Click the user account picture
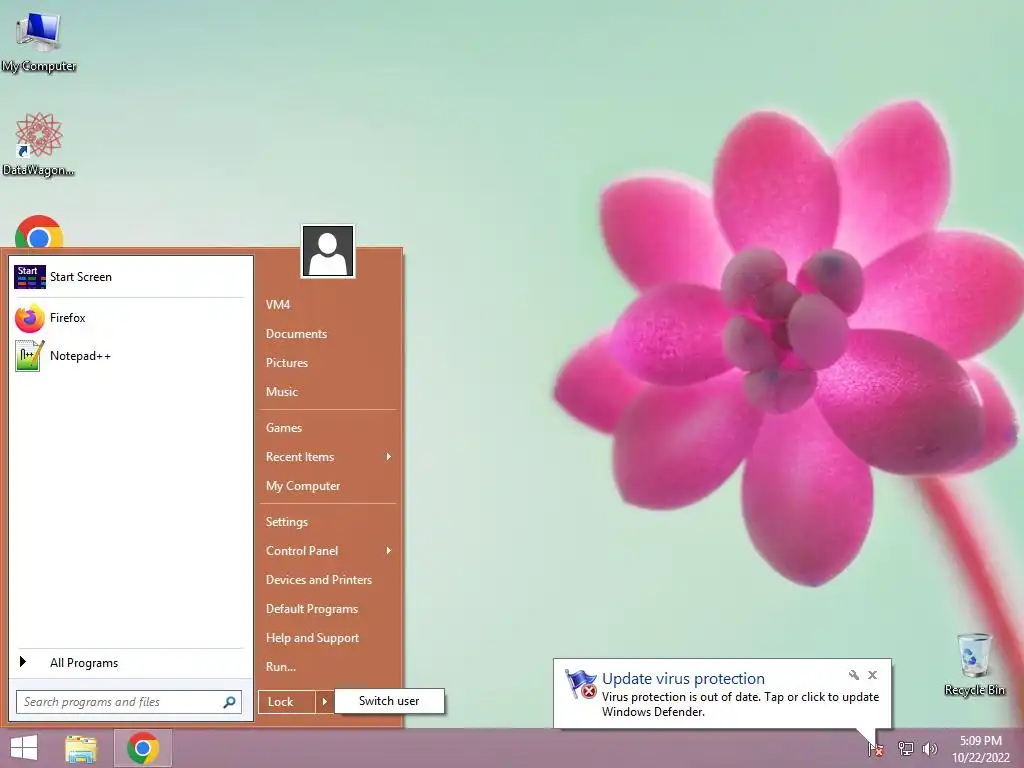The image size is (1024, 768). click(x=328, y=251)
